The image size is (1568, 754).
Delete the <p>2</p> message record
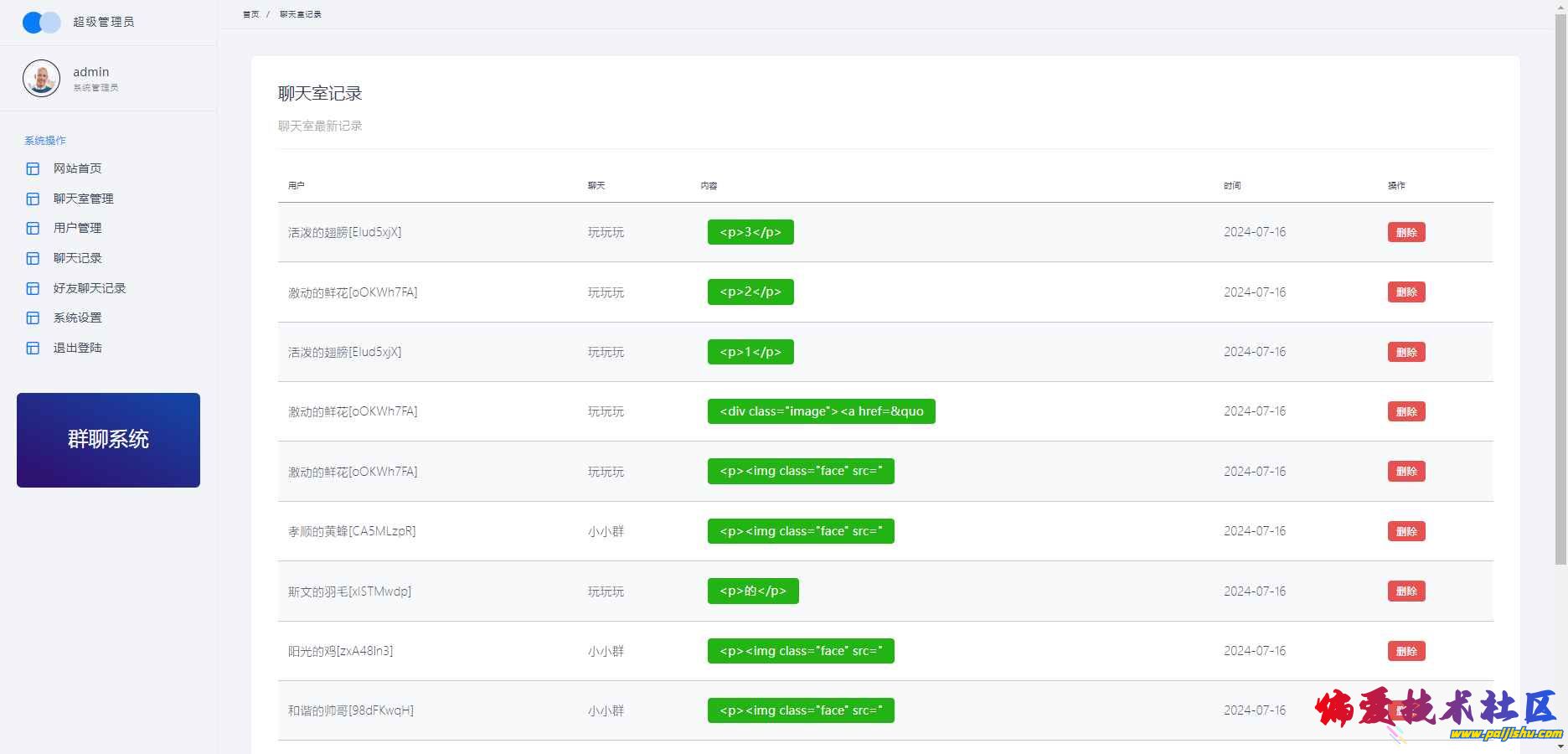1406,292
